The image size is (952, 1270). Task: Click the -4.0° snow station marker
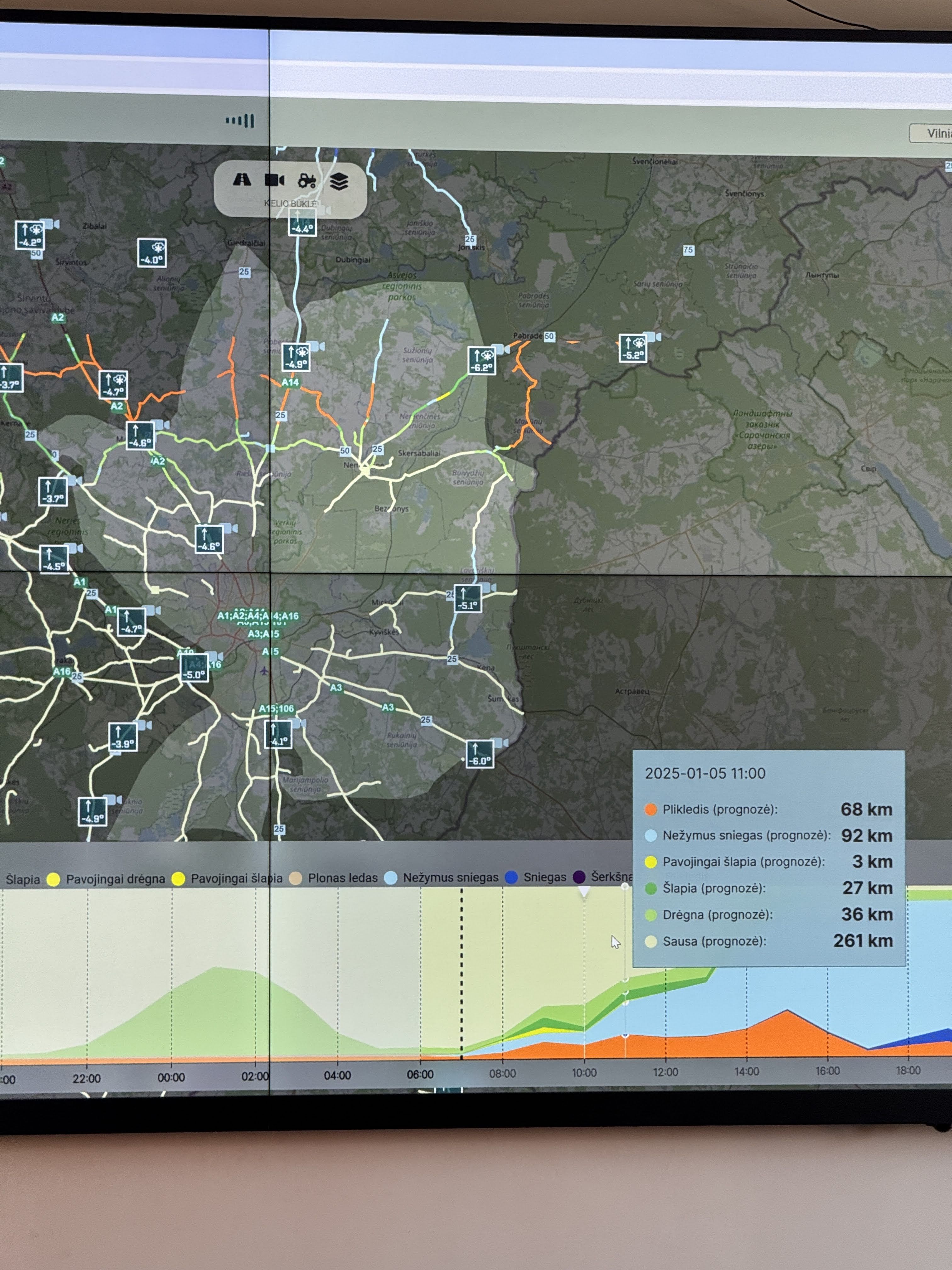[x=152, y=253]
